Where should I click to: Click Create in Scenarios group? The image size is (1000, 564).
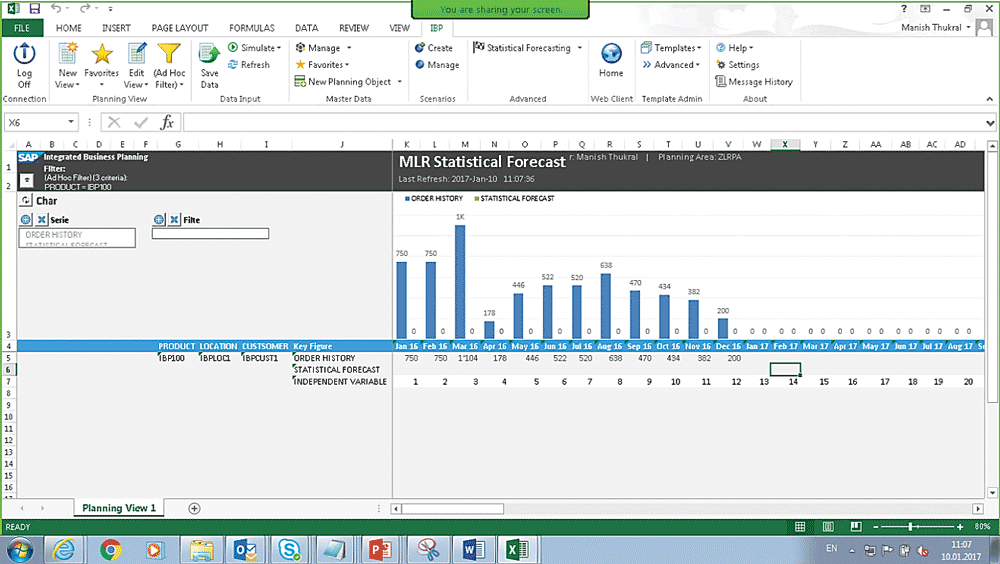pos(434,48)
